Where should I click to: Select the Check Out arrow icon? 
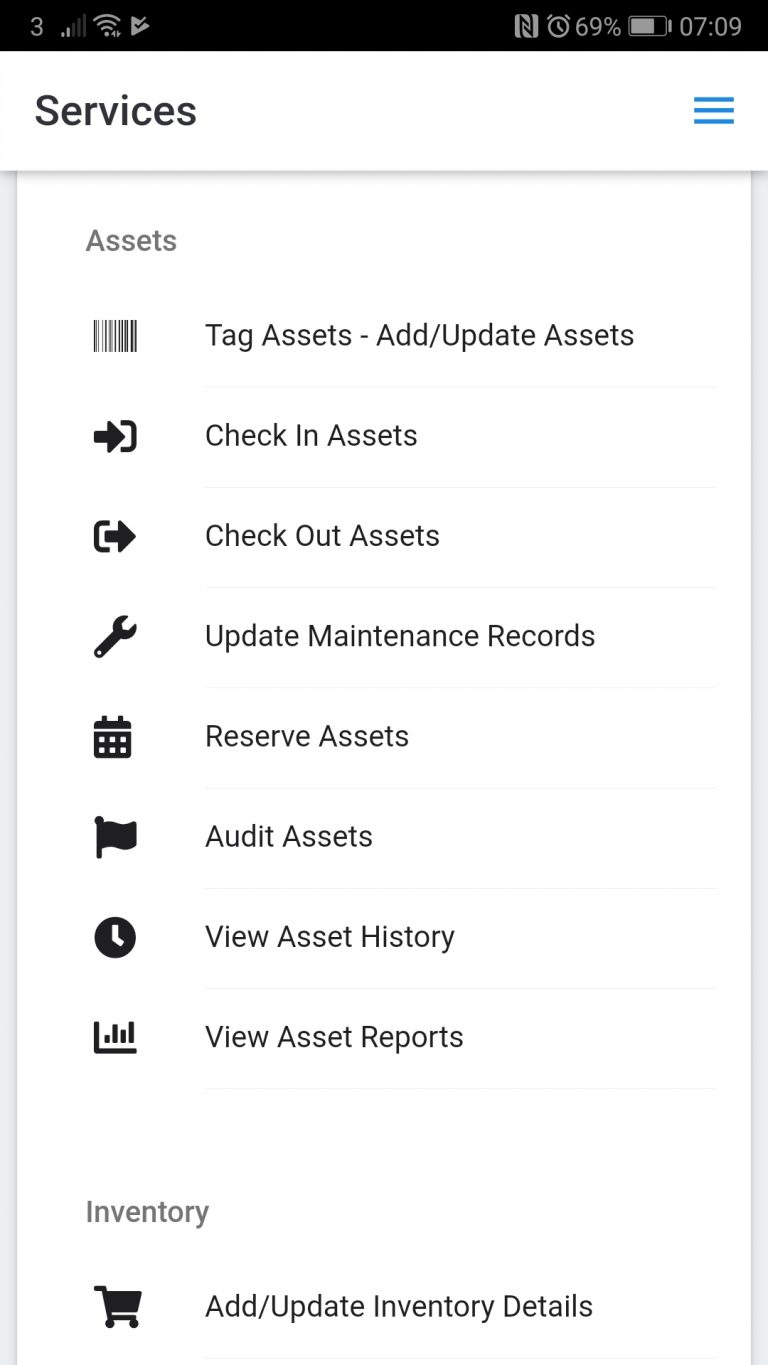(x=114, y=536)
